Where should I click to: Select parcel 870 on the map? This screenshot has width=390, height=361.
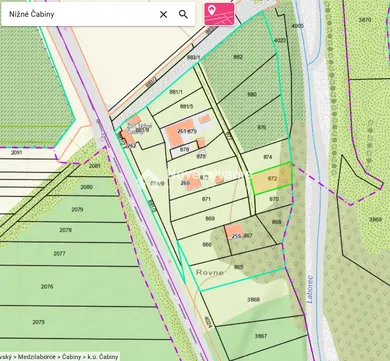274,199
